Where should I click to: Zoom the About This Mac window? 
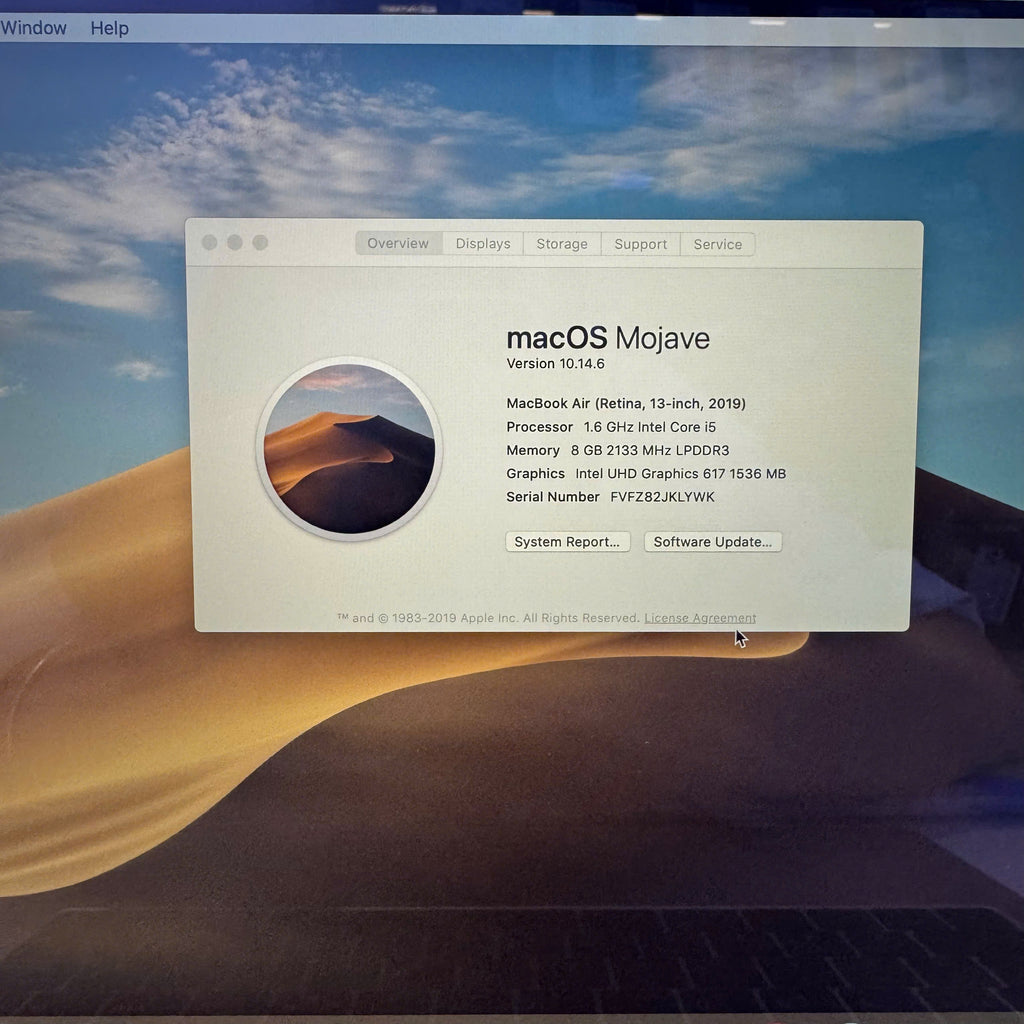tap(261, 242)
